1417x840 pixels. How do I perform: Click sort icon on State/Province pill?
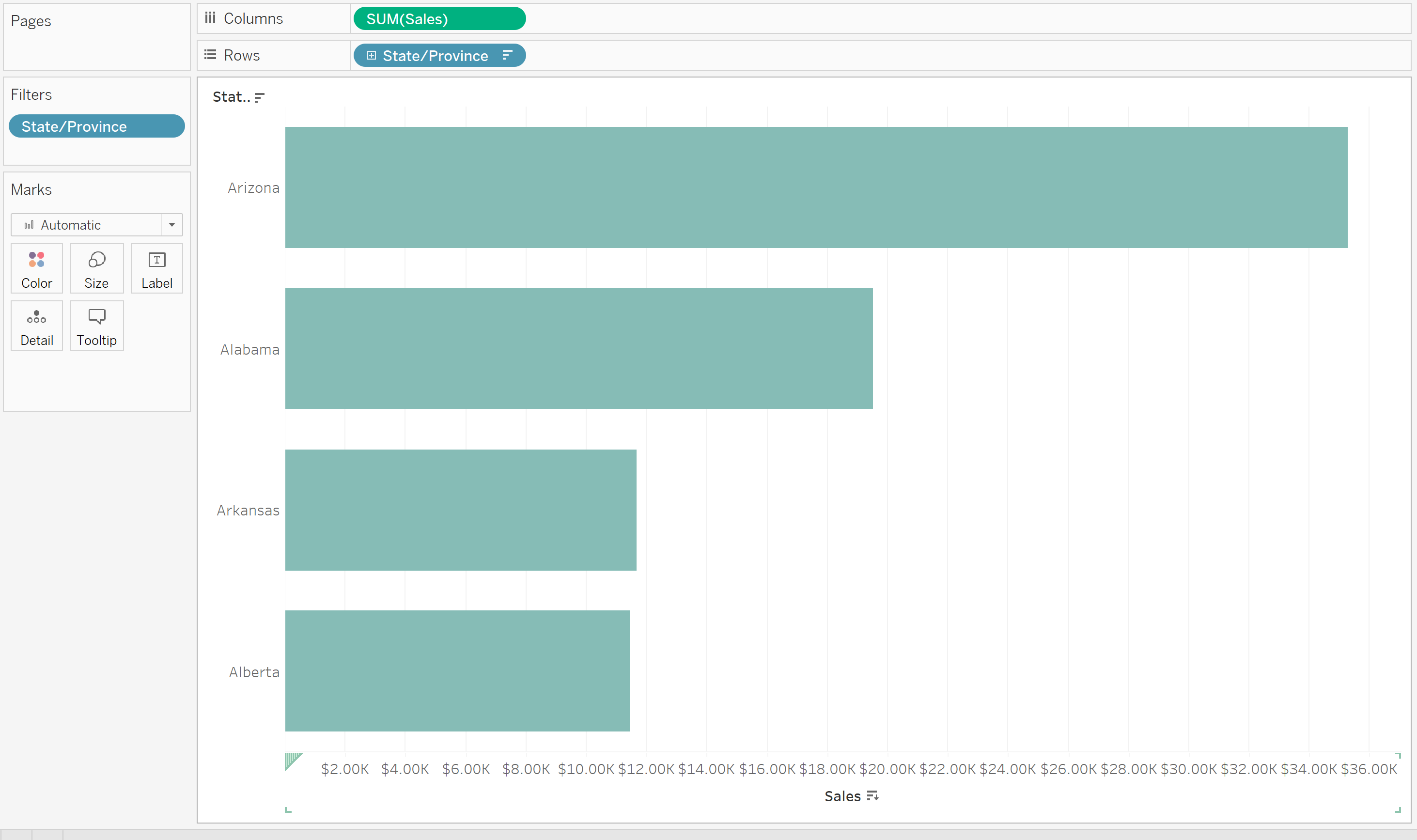click(508, 55)
